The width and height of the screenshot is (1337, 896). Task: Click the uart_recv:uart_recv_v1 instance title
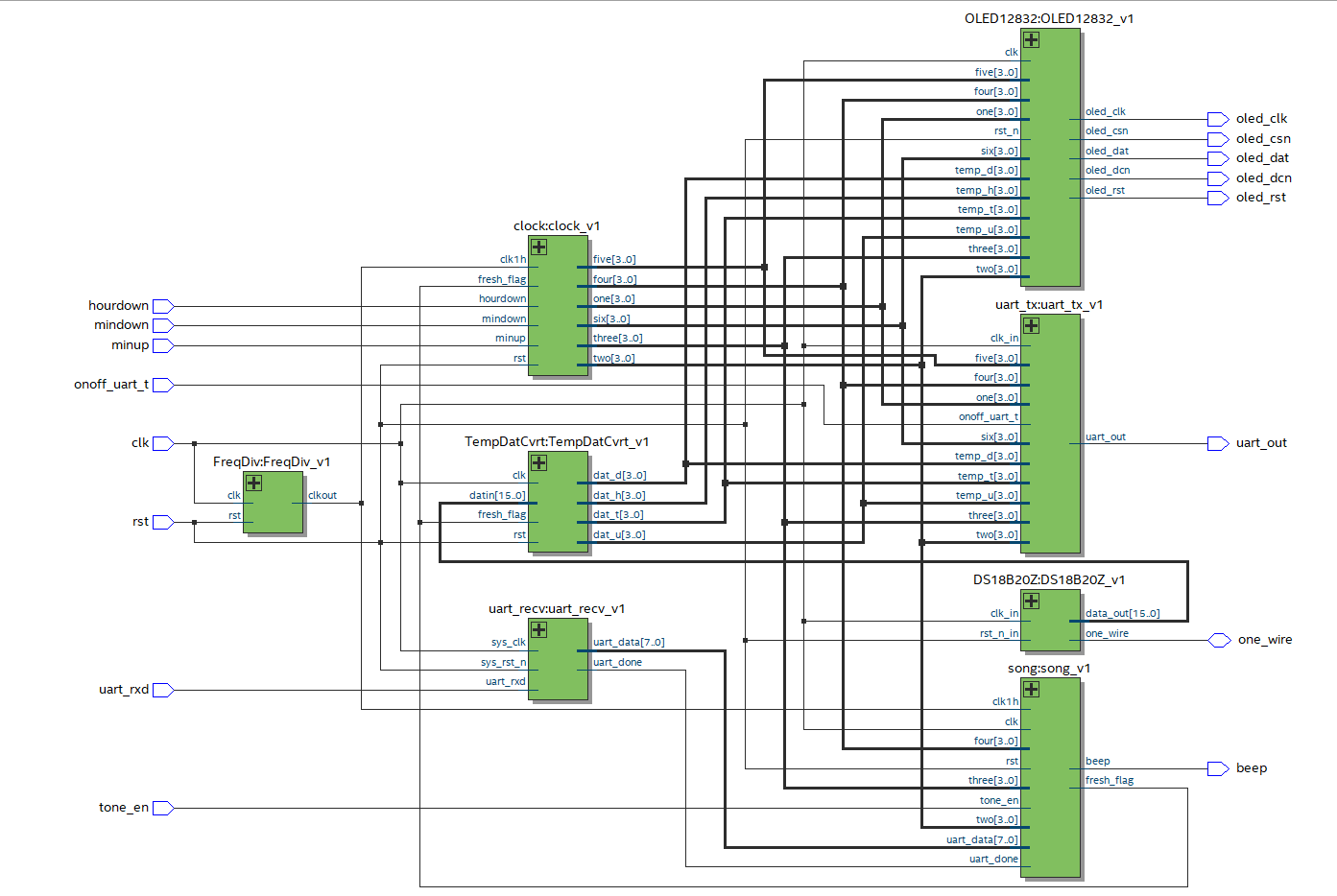click(557, 608)
